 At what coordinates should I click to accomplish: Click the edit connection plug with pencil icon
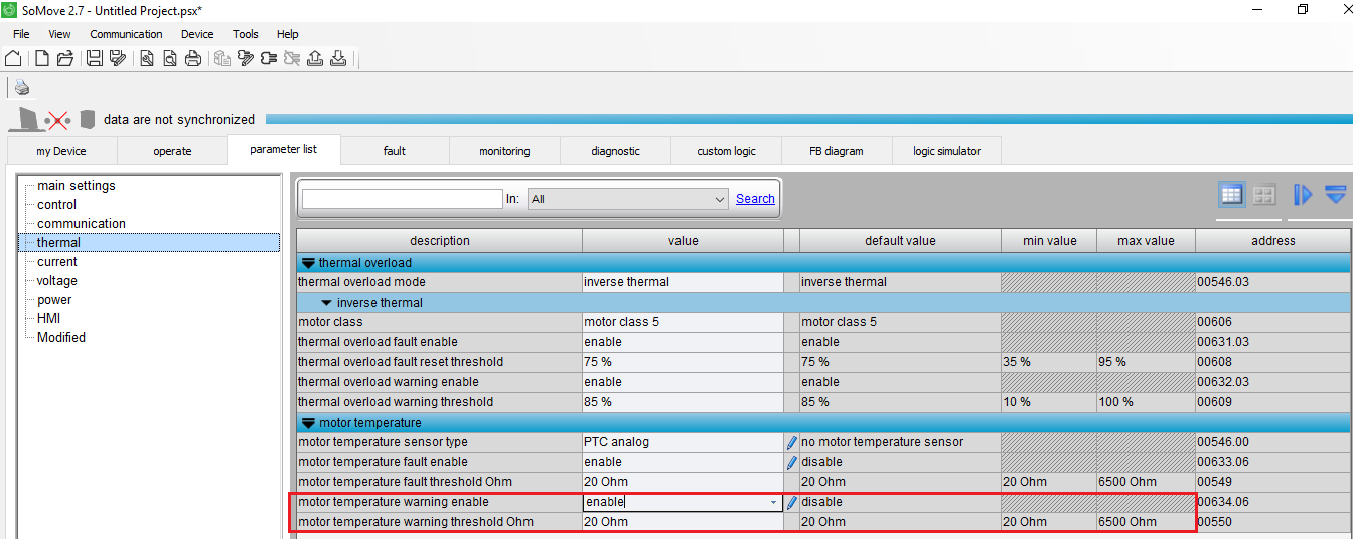click(246, 58)
